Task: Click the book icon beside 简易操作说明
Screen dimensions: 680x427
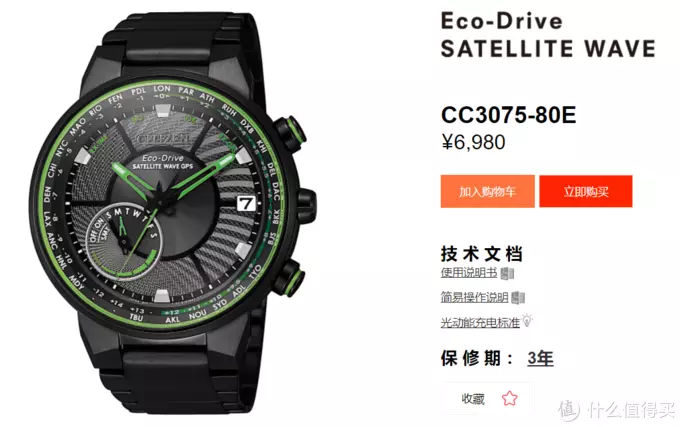Action: (x=518, y=298)
